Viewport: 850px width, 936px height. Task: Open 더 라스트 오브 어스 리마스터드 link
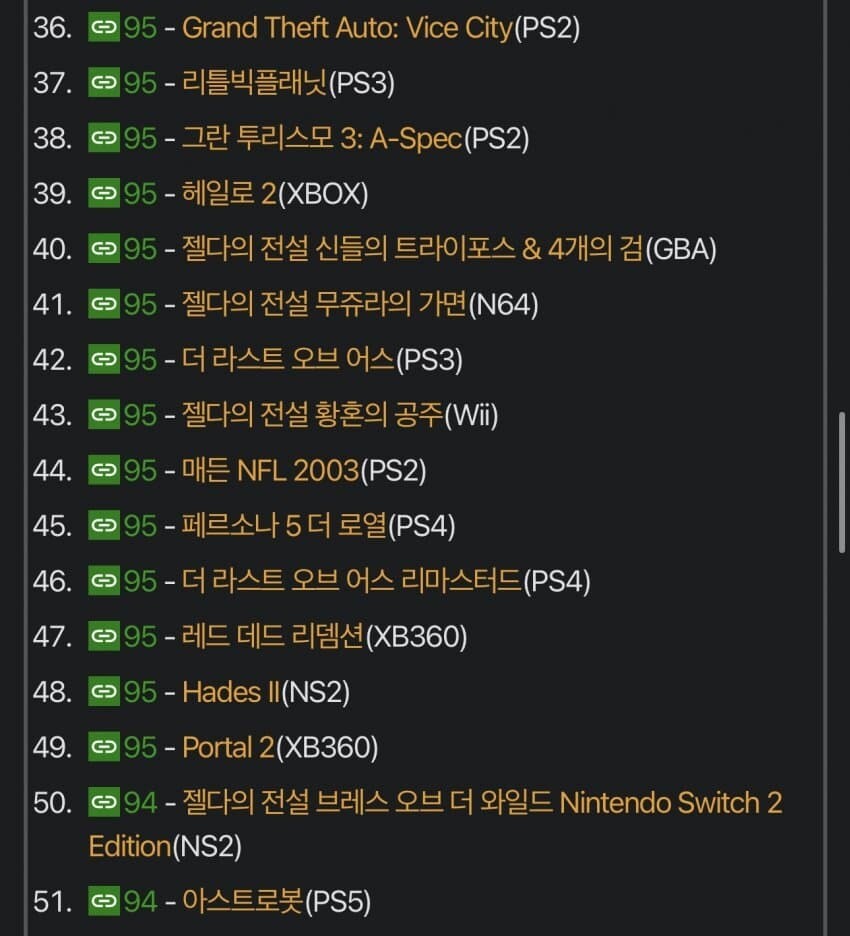352,581
